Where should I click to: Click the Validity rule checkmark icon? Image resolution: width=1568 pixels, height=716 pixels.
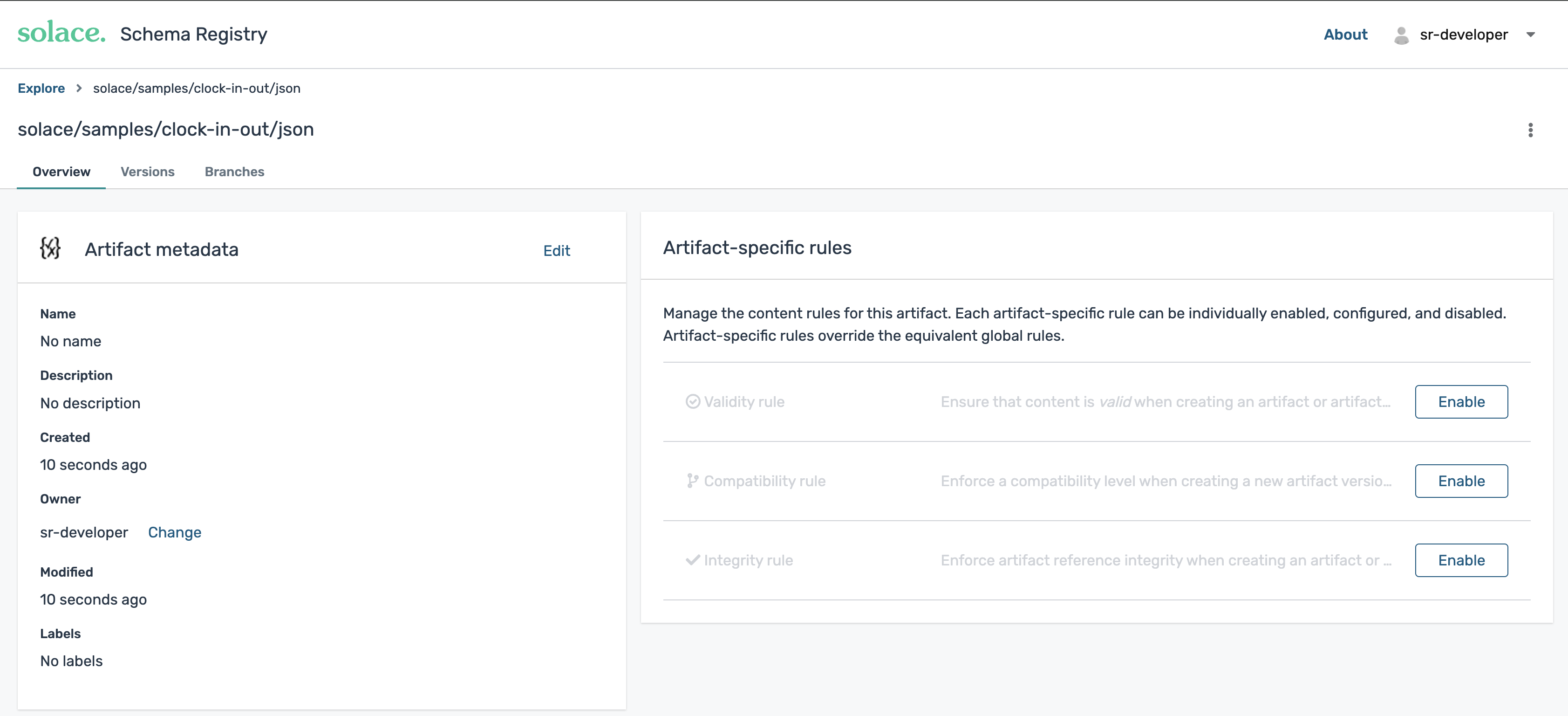[x=692, y=402]
